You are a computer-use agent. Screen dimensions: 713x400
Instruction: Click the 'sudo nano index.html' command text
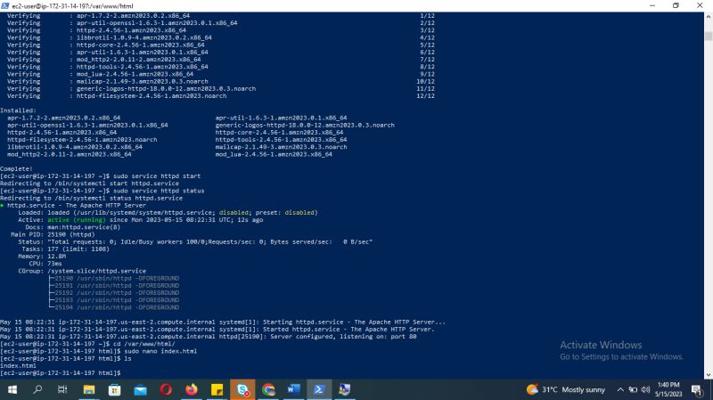161,351
